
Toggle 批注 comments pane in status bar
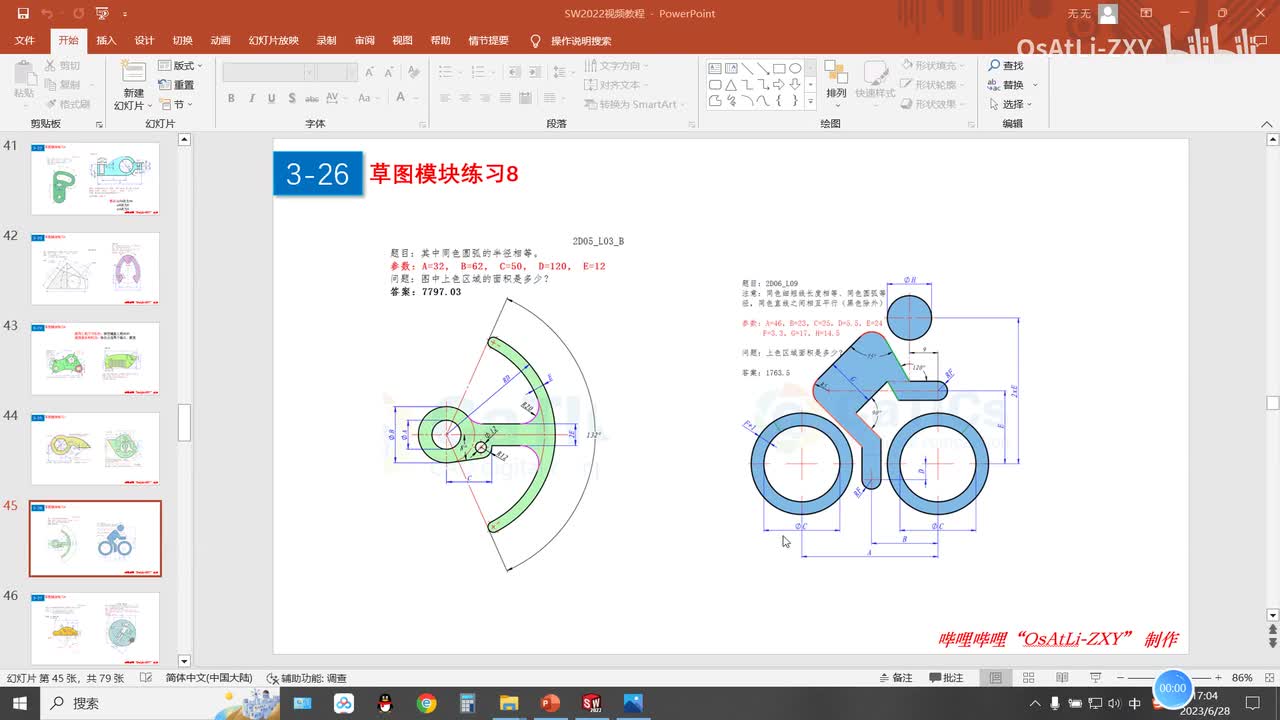tap(946, 678)
